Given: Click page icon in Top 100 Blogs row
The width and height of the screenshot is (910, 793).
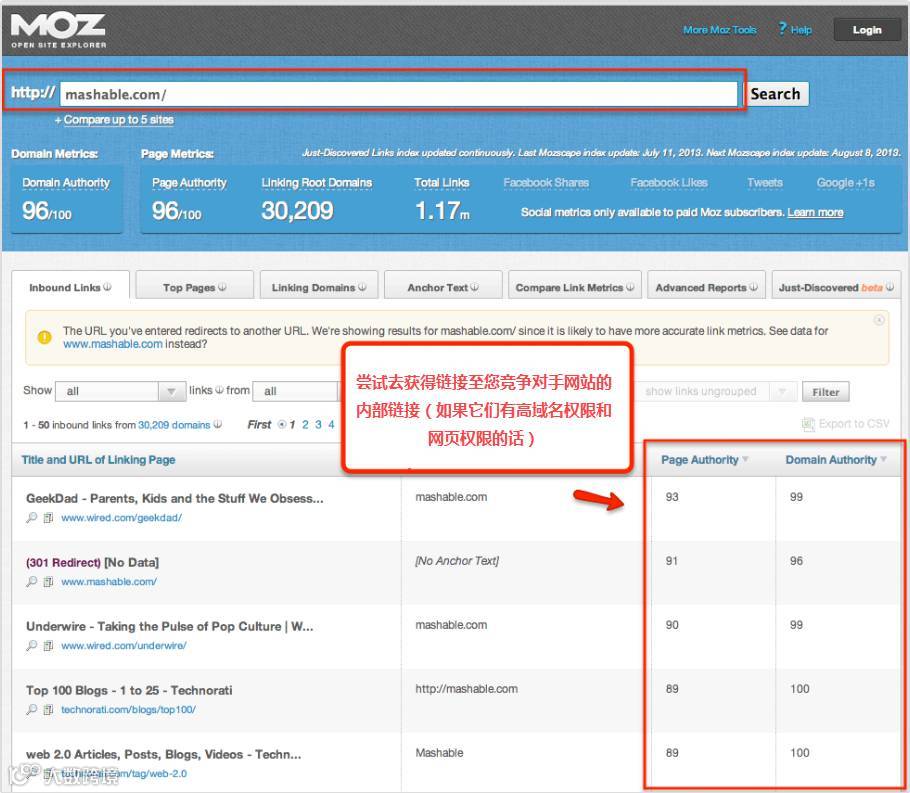Looking at the screenshot, I should (x=49, y=709).
